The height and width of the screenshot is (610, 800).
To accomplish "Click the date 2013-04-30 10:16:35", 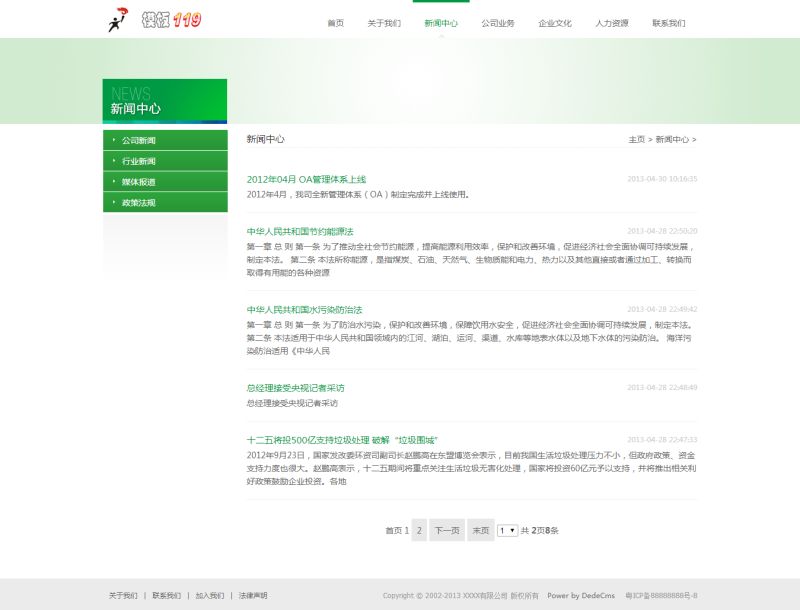I will pos(662,179).
